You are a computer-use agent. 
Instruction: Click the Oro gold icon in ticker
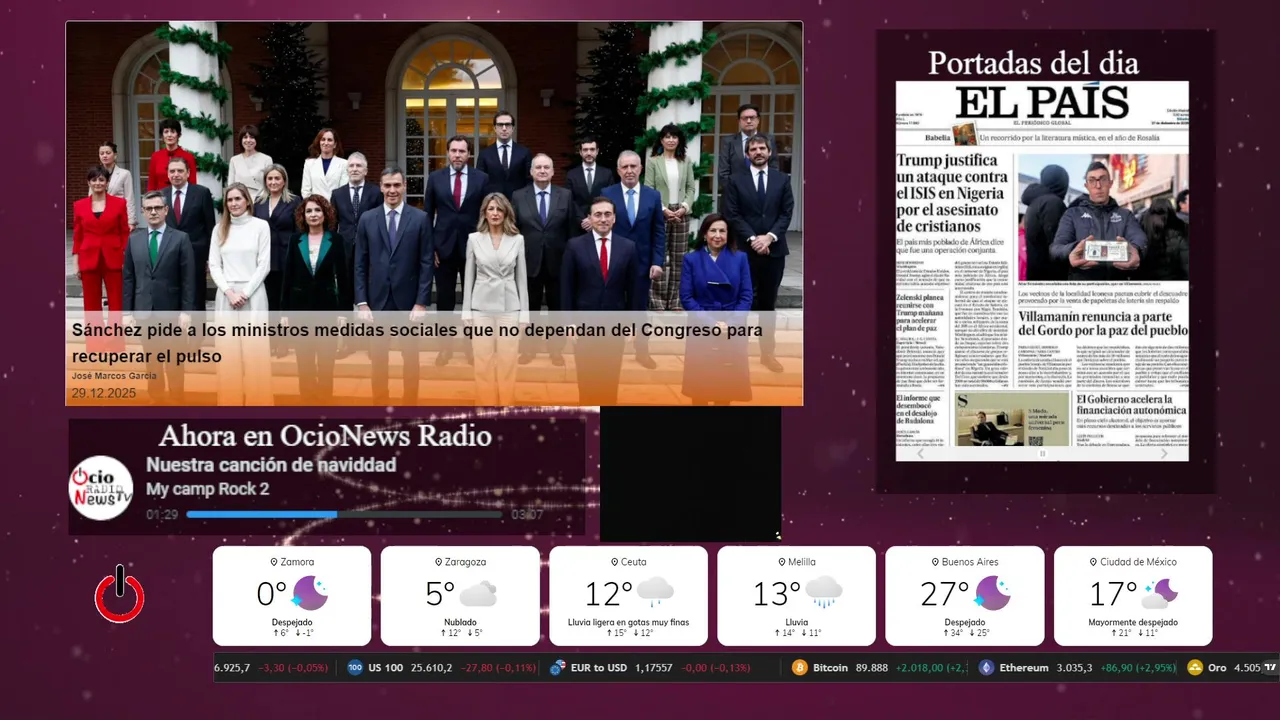tap(1195, 668)
